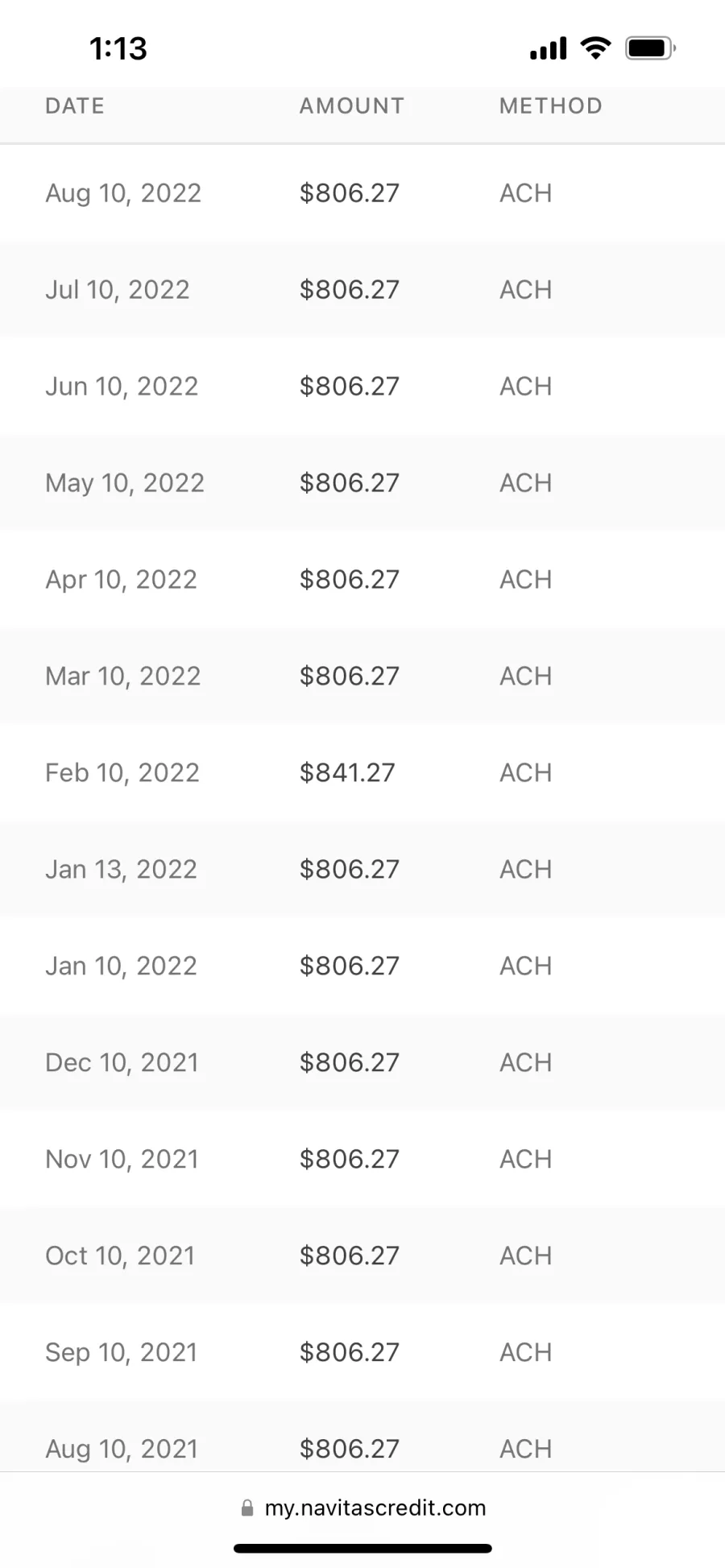Tap the METHOD column header
725x1568 pixels.
point(551,106)
